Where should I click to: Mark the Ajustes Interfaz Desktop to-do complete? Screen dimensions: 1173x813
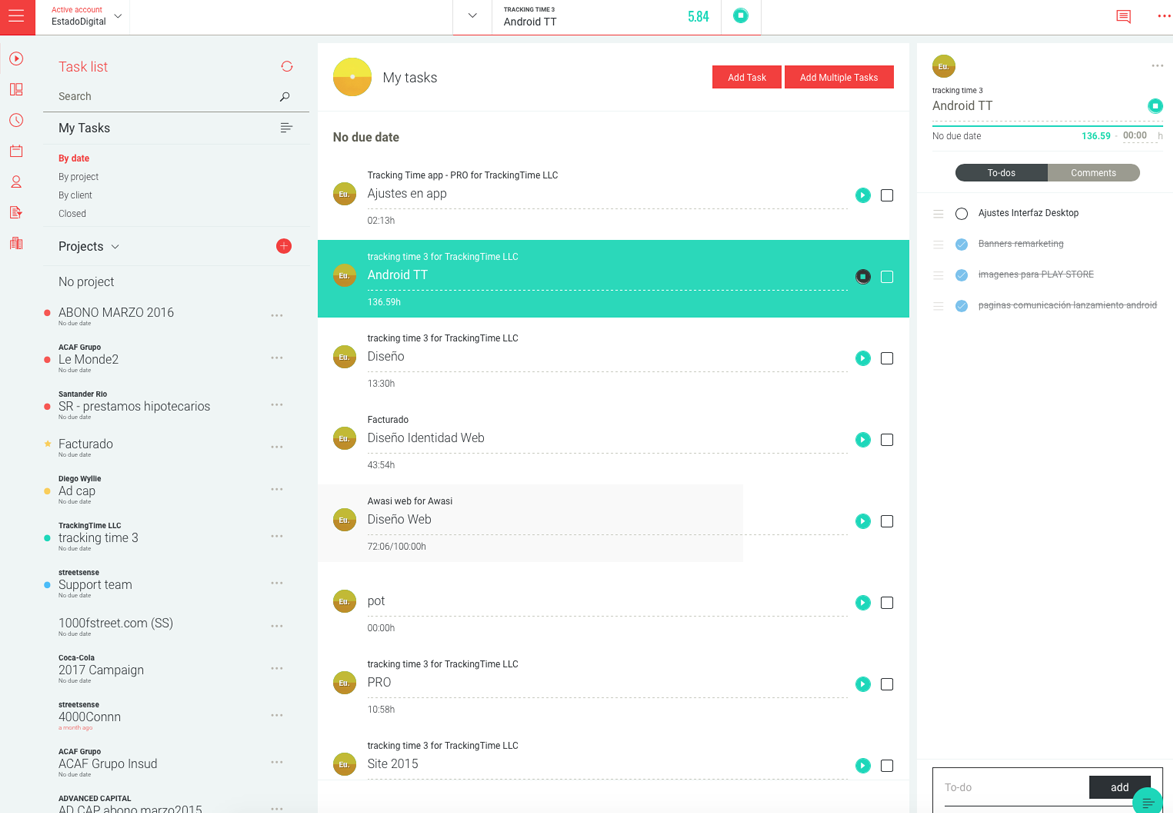[960, 213]
